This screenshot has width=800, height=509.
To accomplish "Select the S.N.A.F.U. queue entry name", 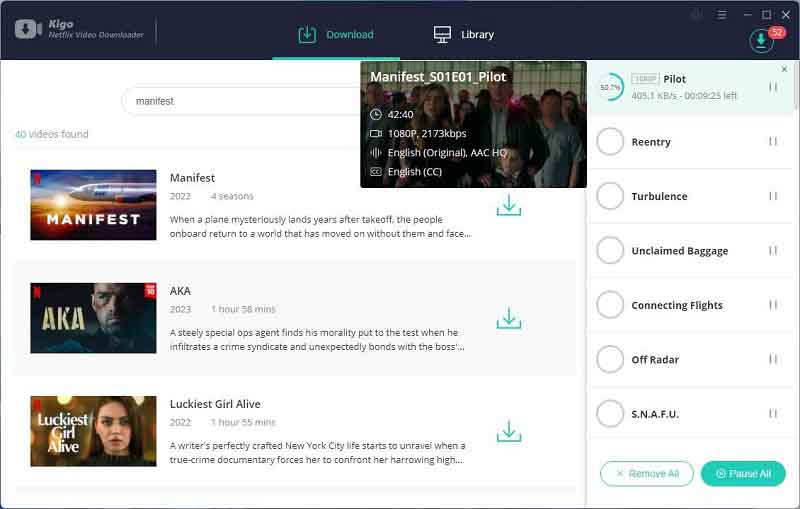I will pyautogui.click(x=655, y=414).
